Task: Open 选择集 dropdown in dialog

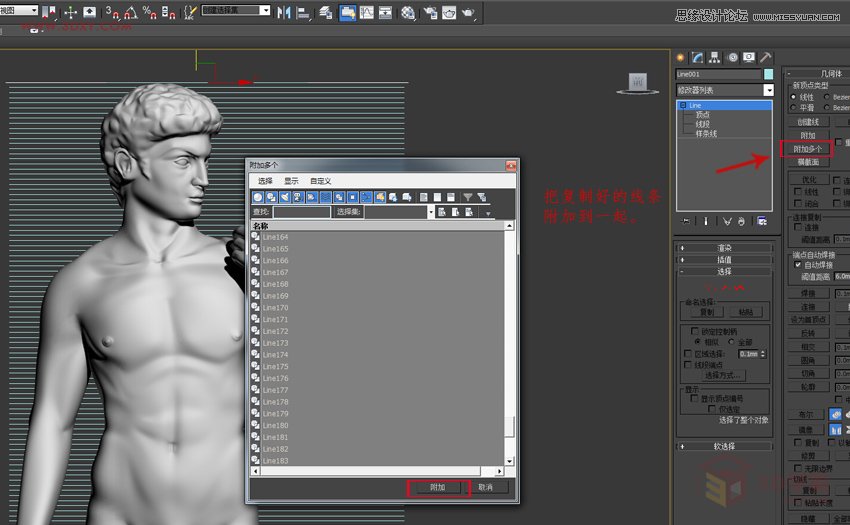Action: pyautogui.click(x=431, y=212)
